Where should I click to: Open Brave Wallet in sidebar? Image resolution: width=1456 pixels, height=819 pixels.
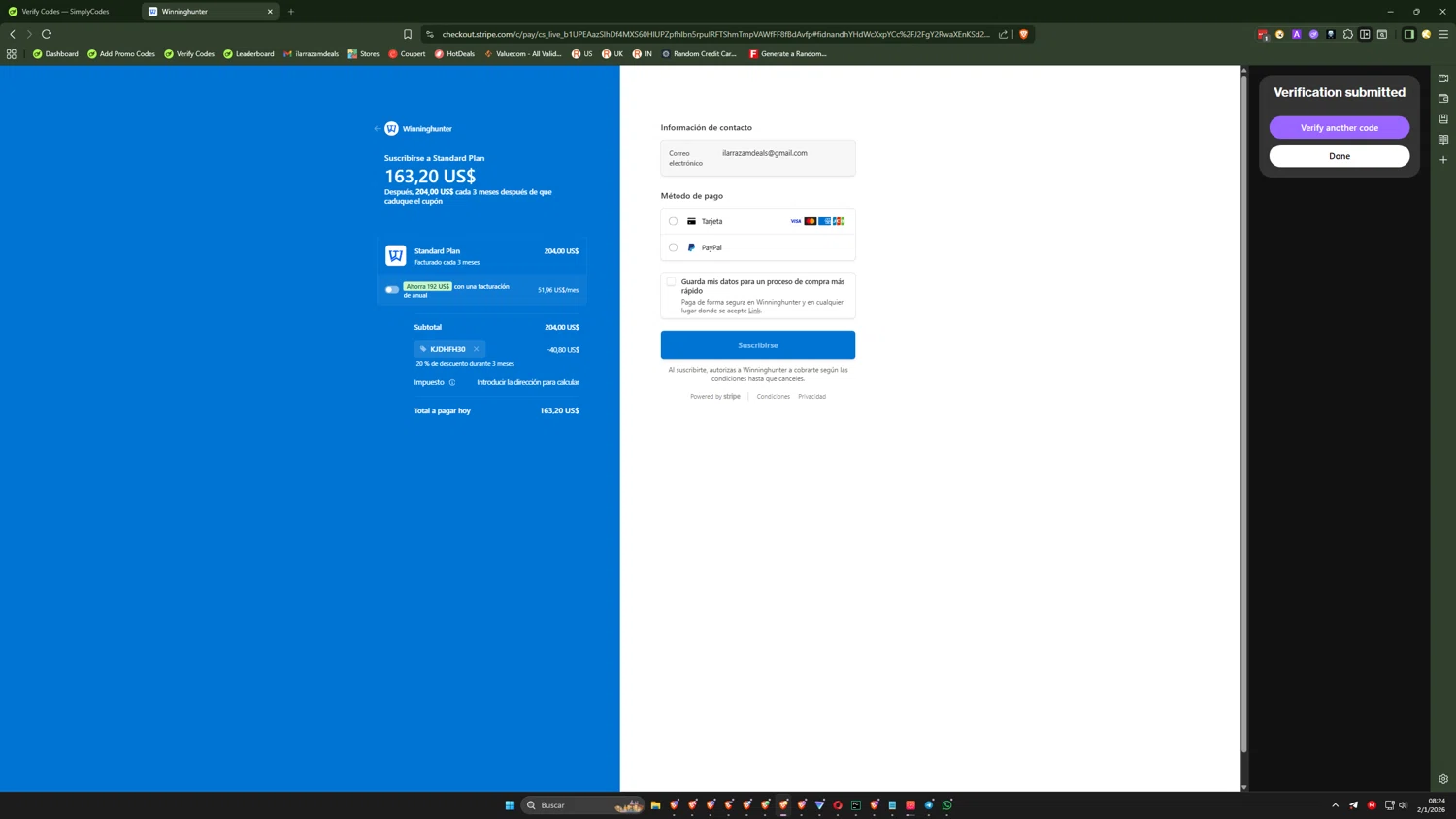[1443, 98]
